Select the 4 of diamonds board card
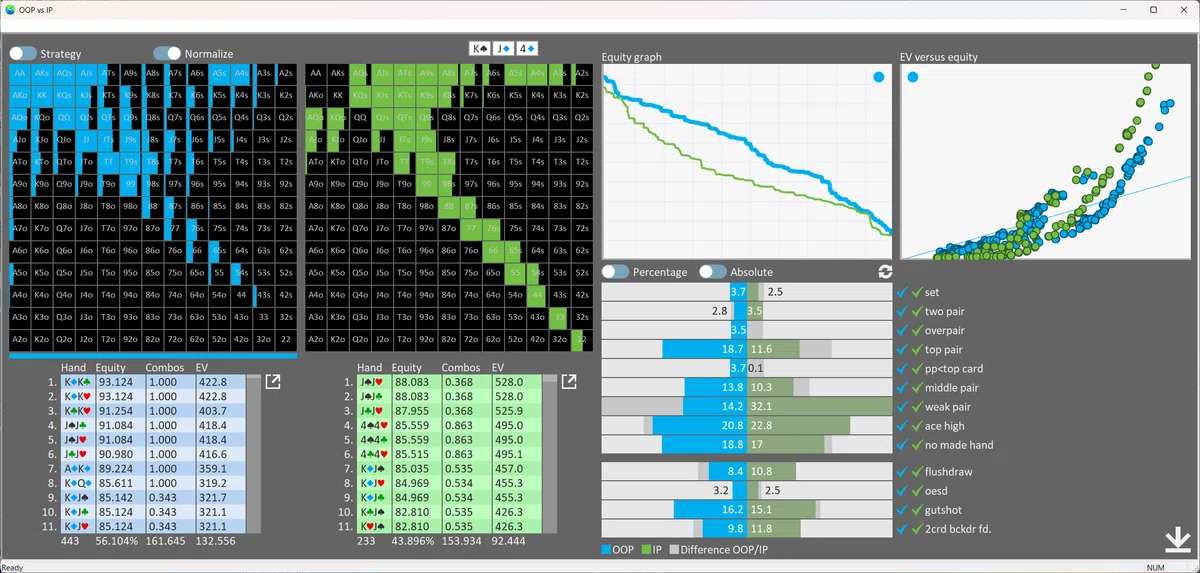The image size is (1200, 573). coord(527,48)
